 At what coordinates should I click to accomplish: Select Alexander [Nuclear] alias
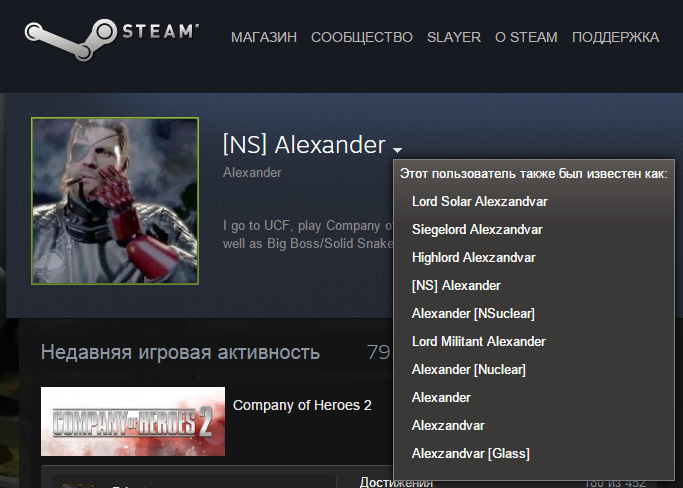click(x=469, y=369)
